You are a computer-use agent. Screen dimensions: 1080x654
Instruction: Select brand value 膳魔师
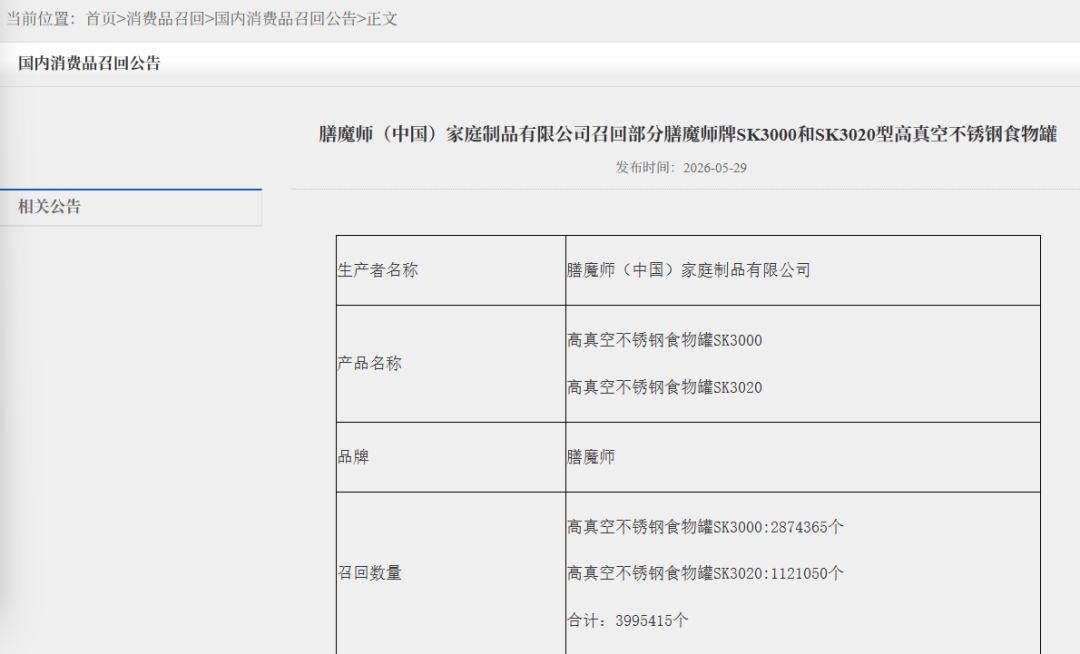click(x=591, y=457)
